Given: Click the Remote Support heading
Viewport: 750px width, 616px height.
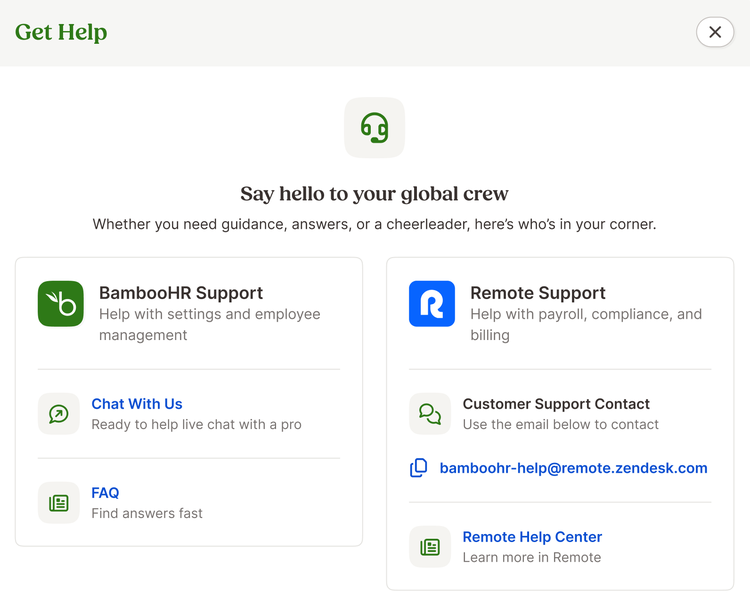Looking at the screenshot, I should pos(538,293).
